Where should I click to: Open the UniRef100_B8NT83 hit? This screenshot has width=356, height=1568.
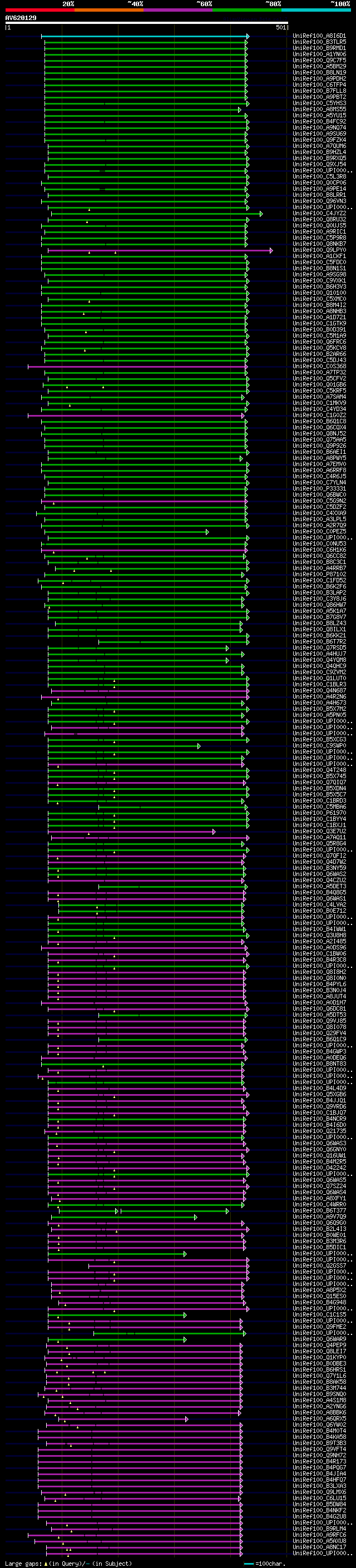point(319,1064)
